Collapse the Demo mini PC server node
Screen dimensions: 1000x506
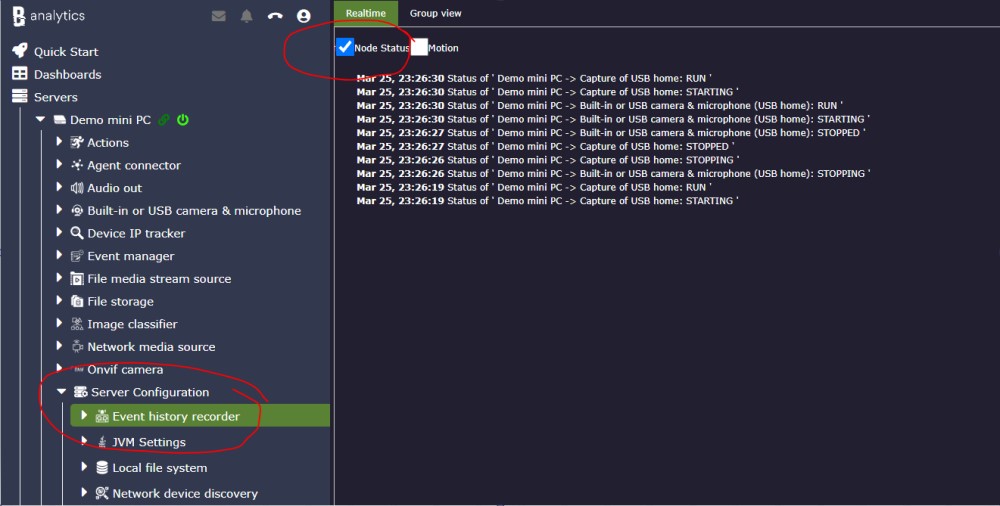pos(40,120)
